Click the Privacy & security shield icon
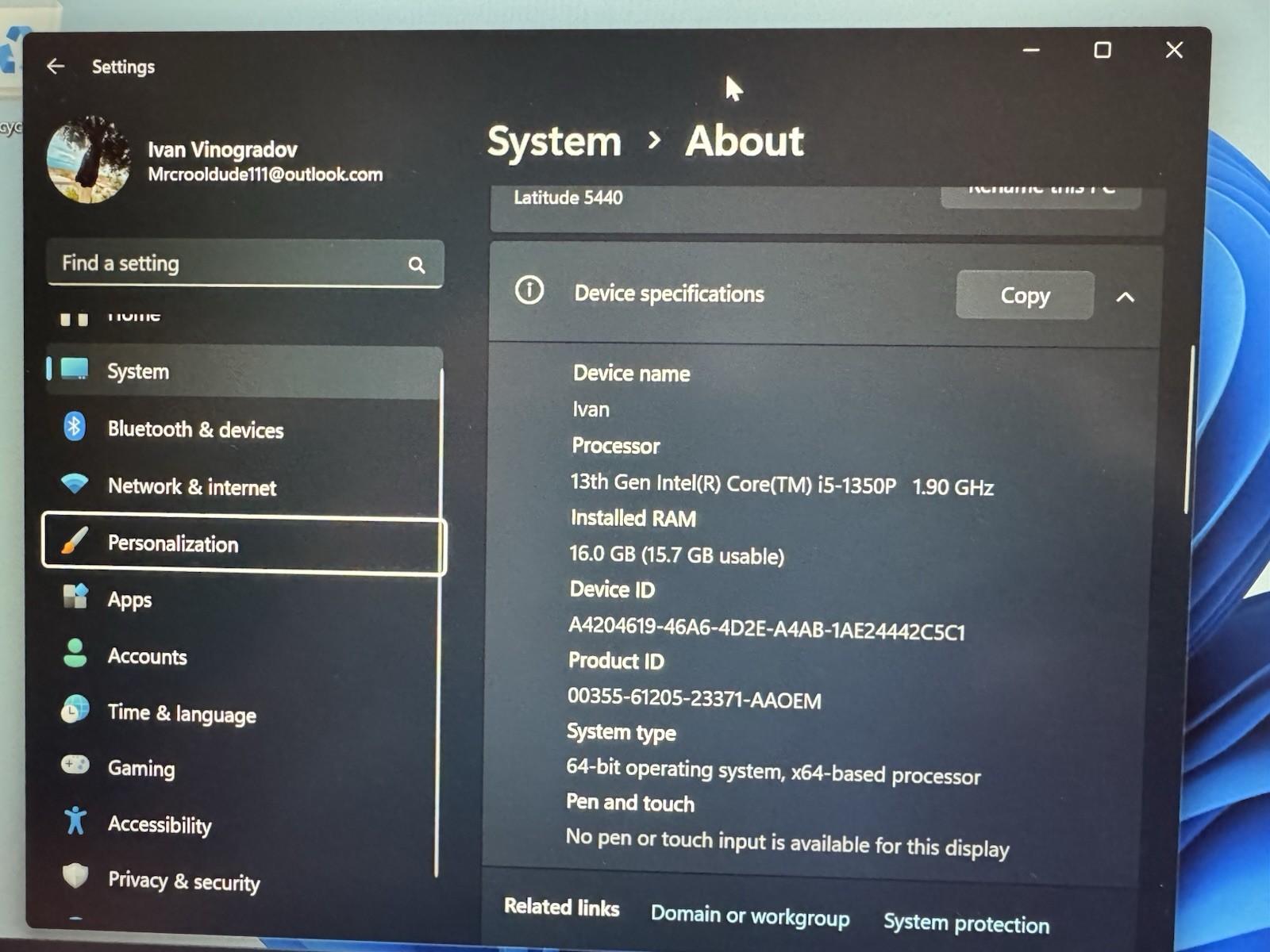Viewport: 1270px width, 952px height. coord(75,876)
